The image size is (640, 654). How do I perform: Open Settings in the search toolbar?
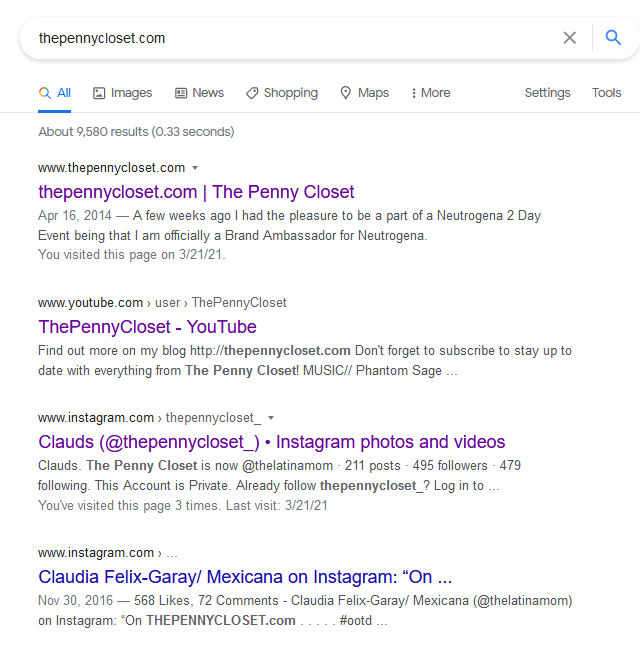click(547, 93)
